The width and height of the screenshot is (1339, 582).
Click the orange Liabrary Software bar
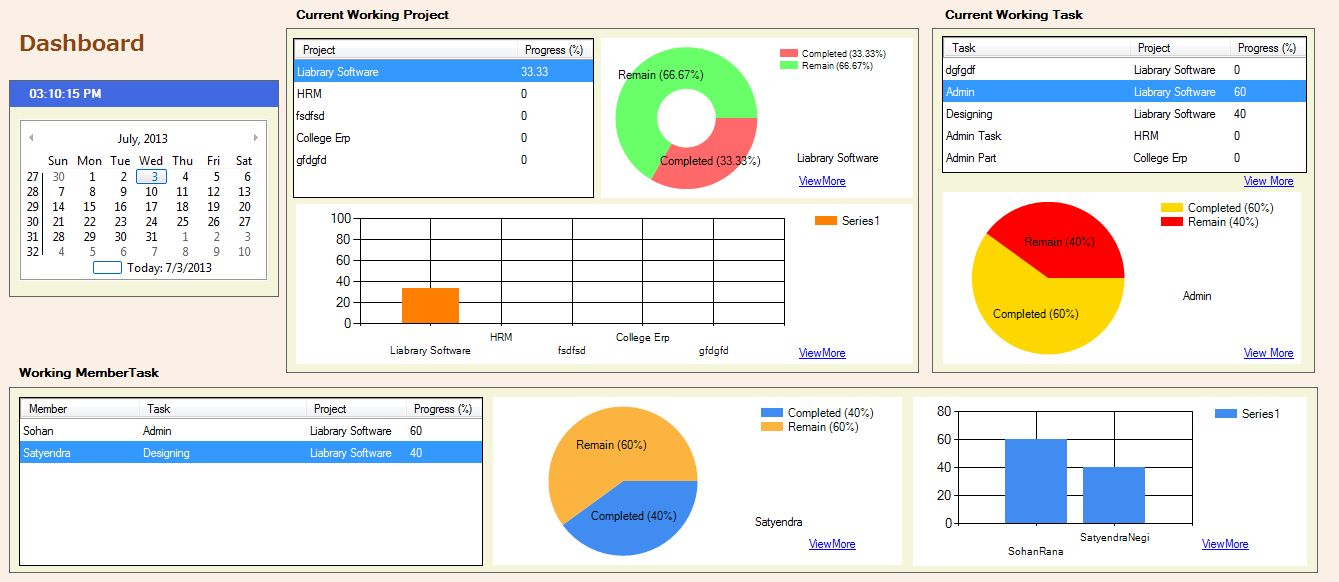pyautogui.click(x=430, y=305)
